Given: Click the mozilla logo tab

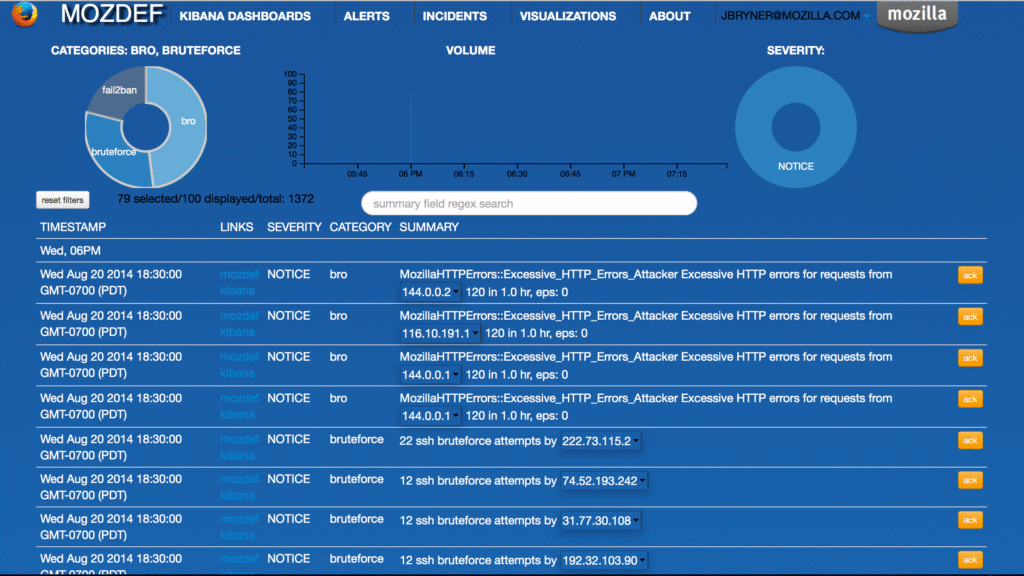Looking at the screenshot, I should [x=916, y=15].
